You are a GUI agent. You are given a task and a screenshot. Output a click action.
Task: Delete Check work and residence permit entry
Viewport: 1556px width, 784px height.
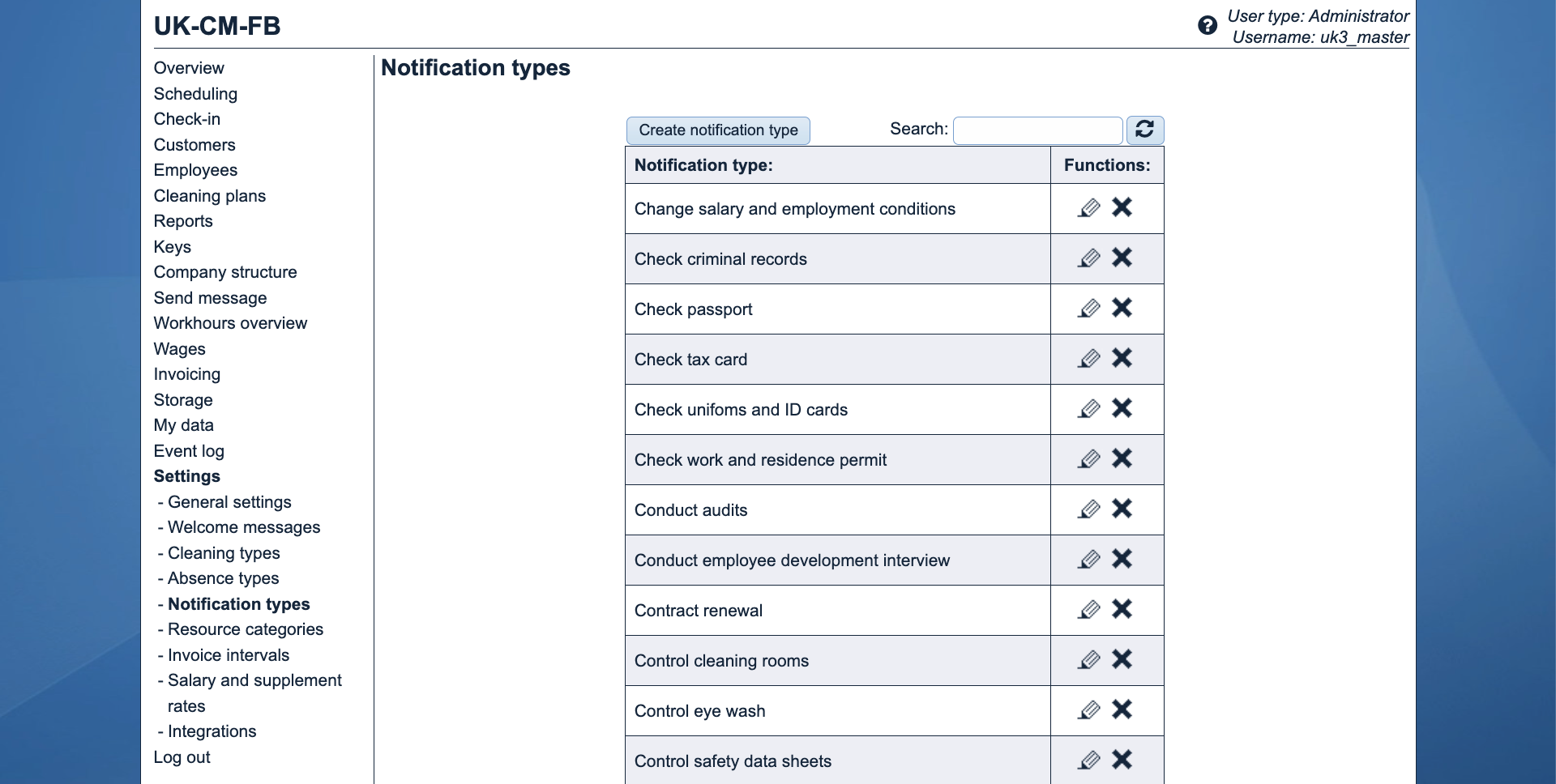click(x=1122, y=459)
